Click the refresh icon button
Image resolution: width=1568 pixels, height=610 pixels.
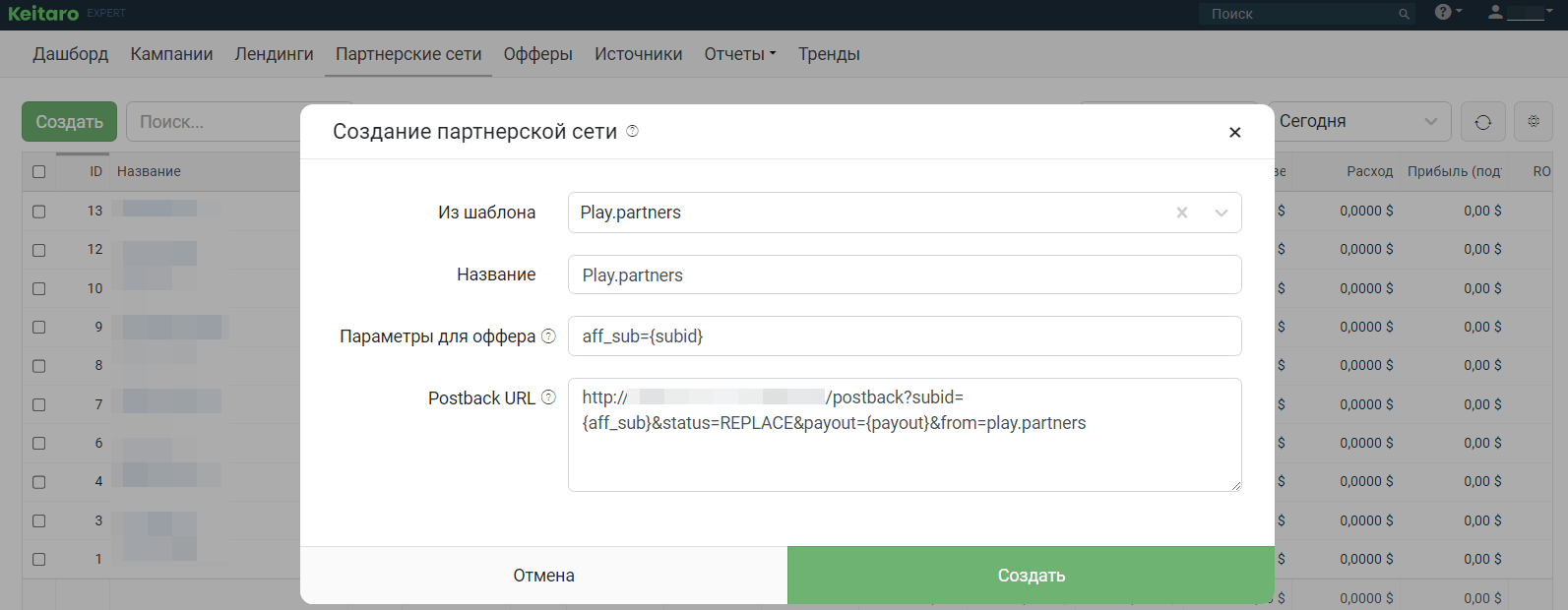point(1483,122)
